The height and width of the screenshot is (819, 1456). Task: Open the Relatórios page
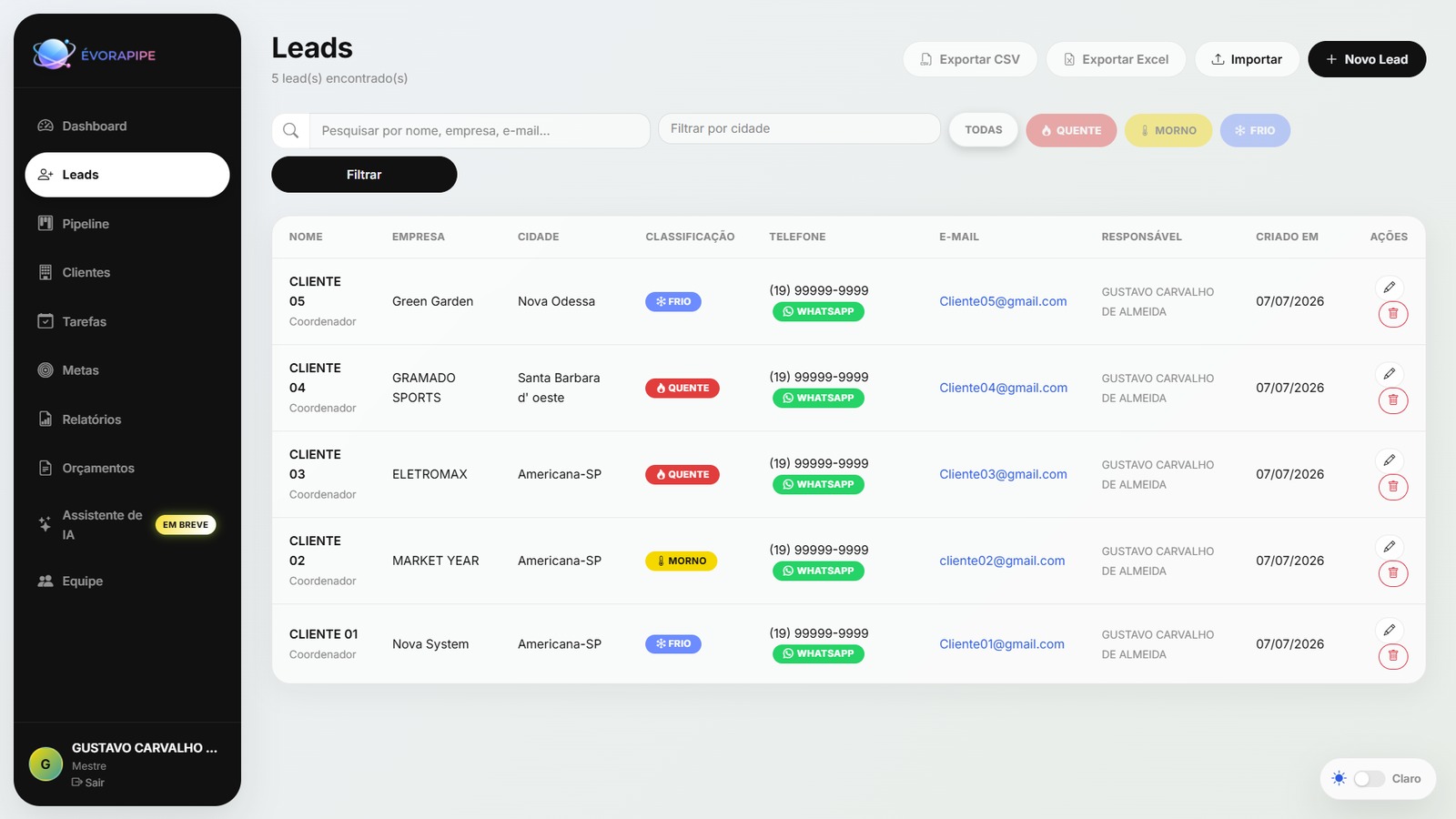point(127,420)
